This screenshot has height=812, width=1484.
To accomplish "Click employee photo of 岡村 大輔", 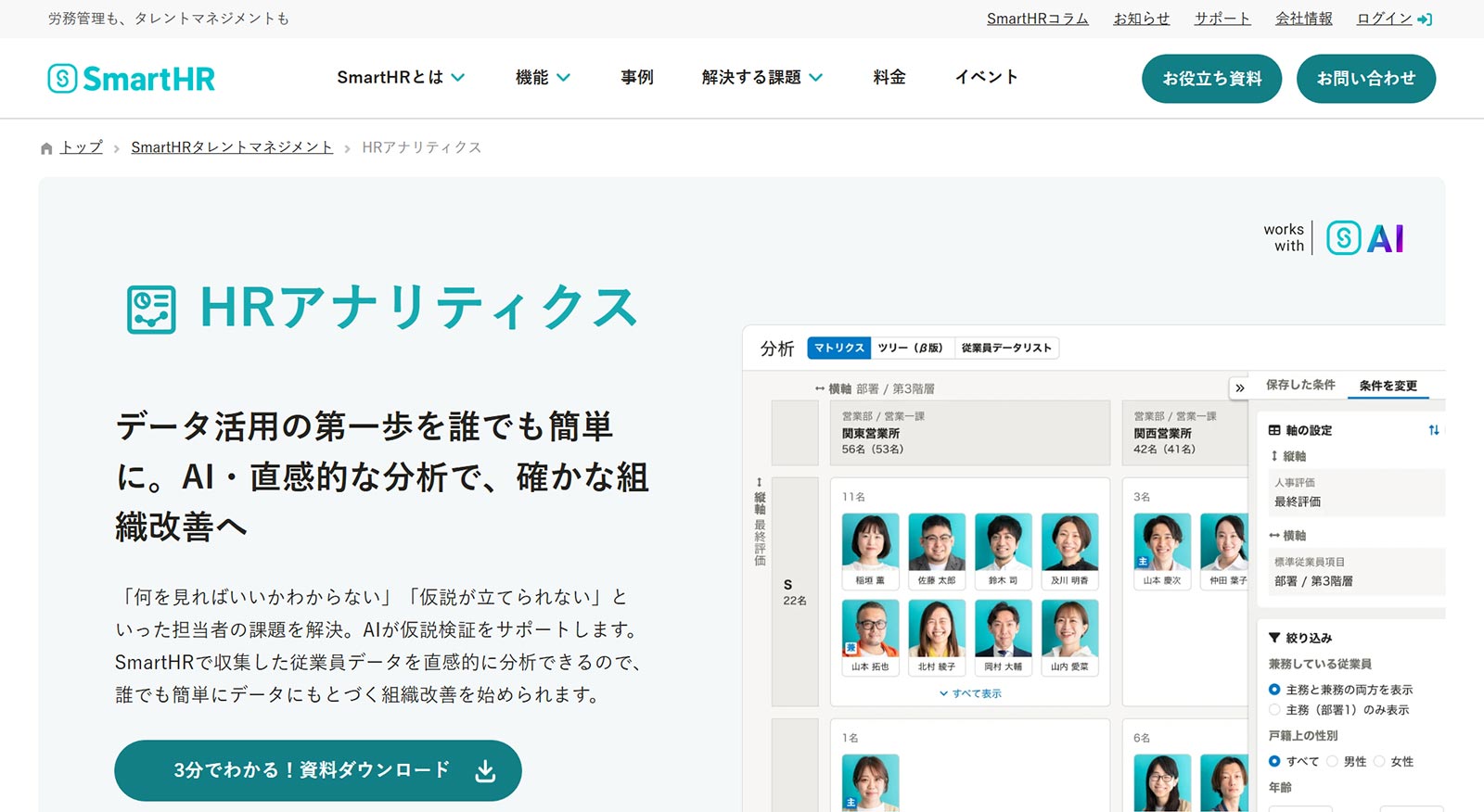I will [x=1003, y=628].
